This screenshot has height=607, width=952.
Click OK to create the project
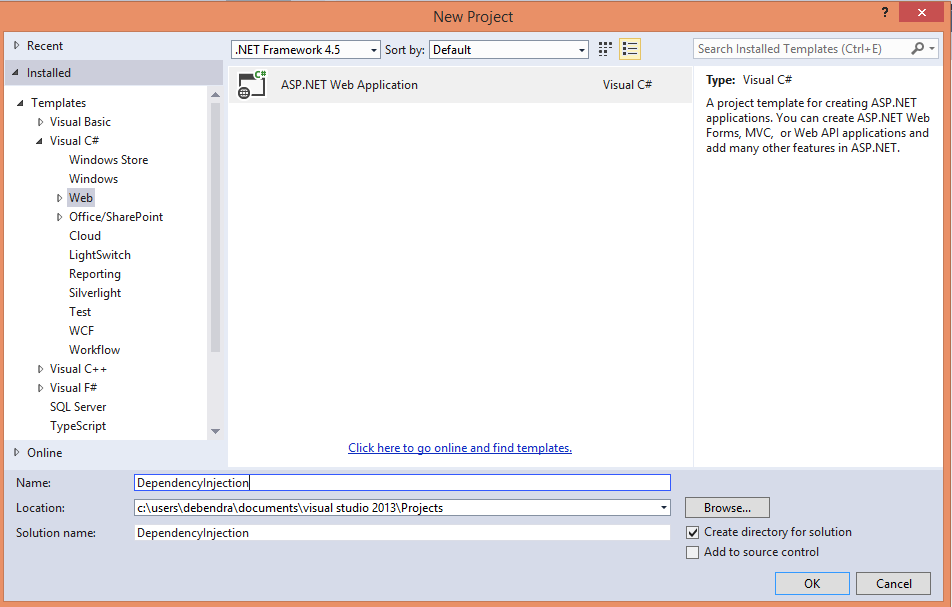812,583
